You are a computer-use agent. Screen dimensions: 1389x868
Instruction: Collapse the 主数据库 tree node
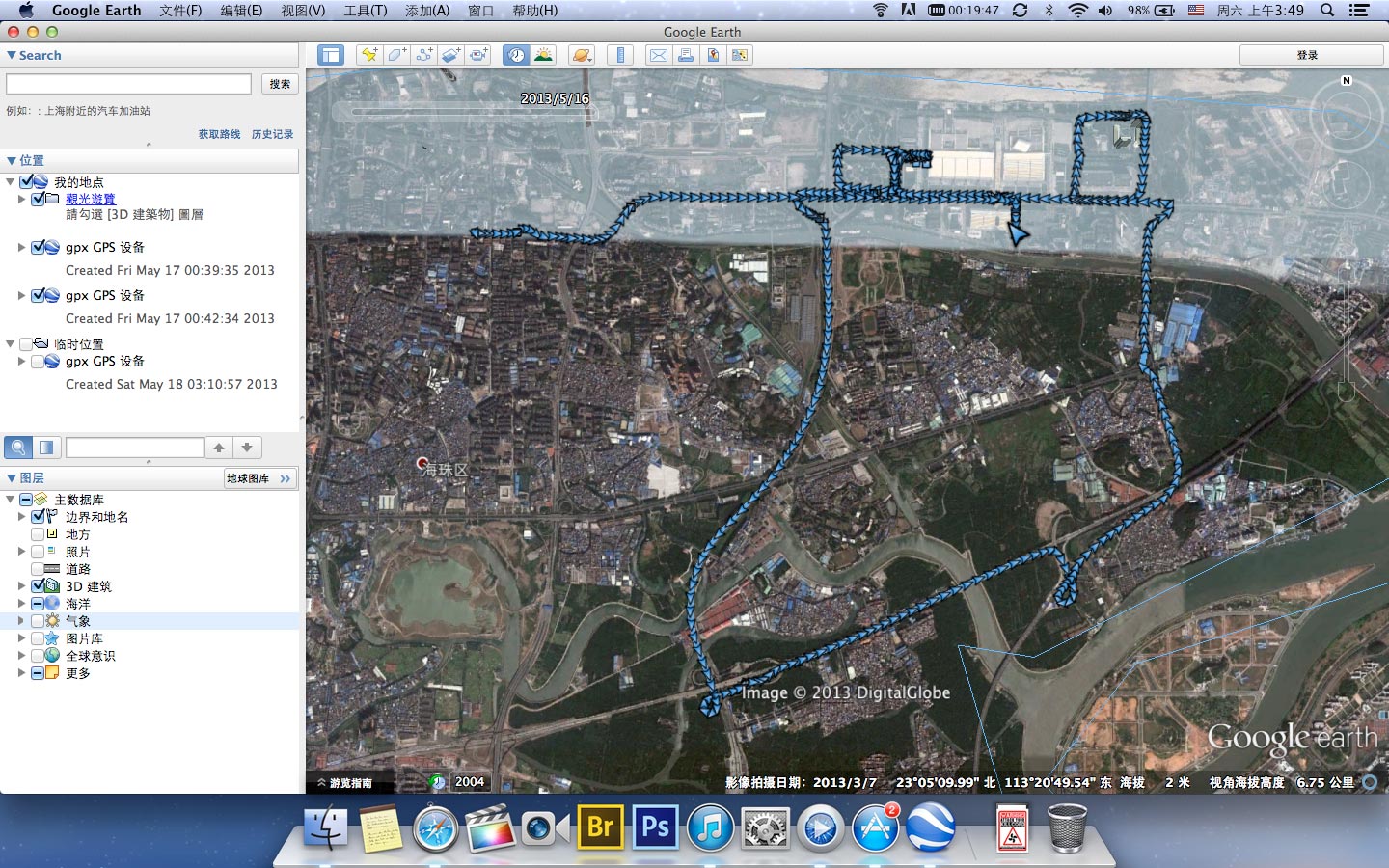pyautogui.click(x=10, y=500)
